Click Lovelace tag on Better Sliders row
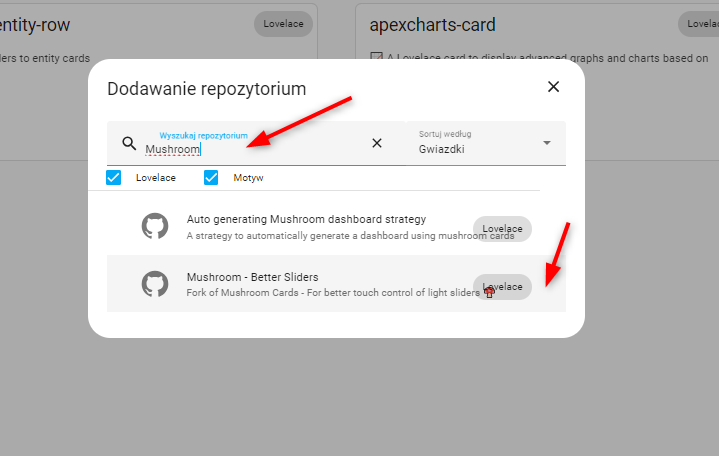Image resolution: width=719 pixels, height=456 pixels. [502, 287]
